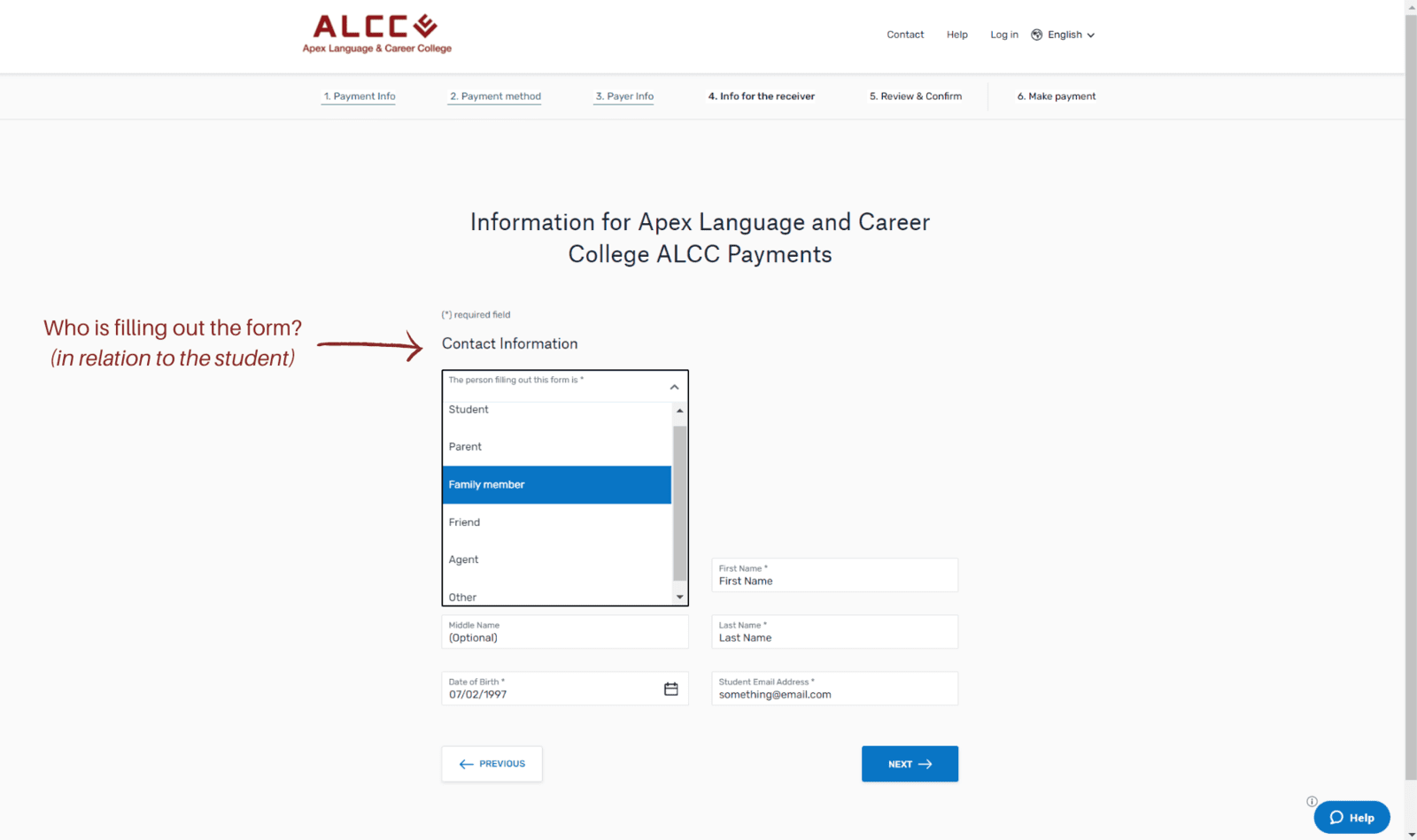The image size is (1417, 840).
Task: Collapse the person filling form dropdown chevron
Action: (674, 387)
